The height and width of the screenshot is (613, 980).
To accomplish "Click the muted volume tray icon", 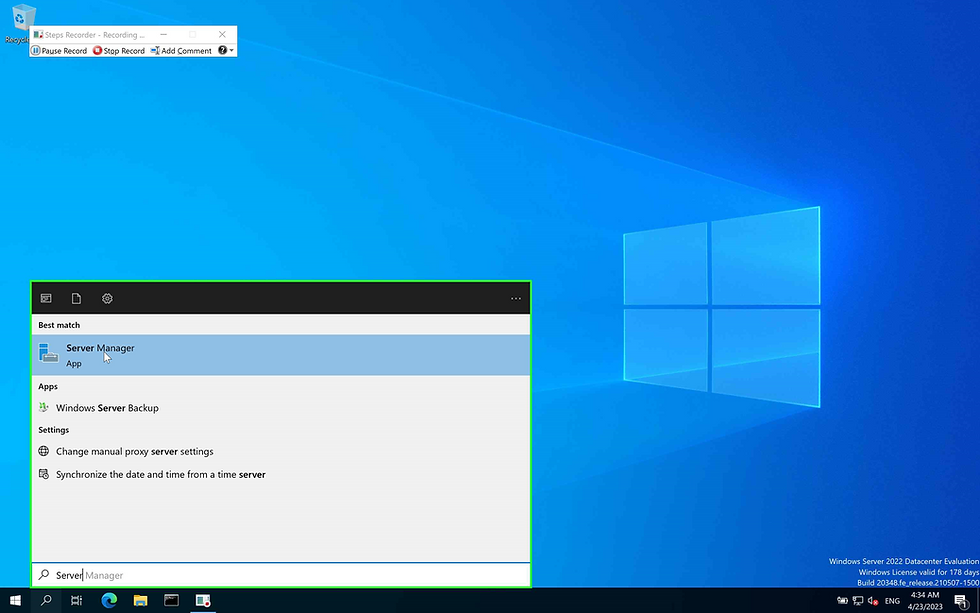I will click(x=873, y=601).
